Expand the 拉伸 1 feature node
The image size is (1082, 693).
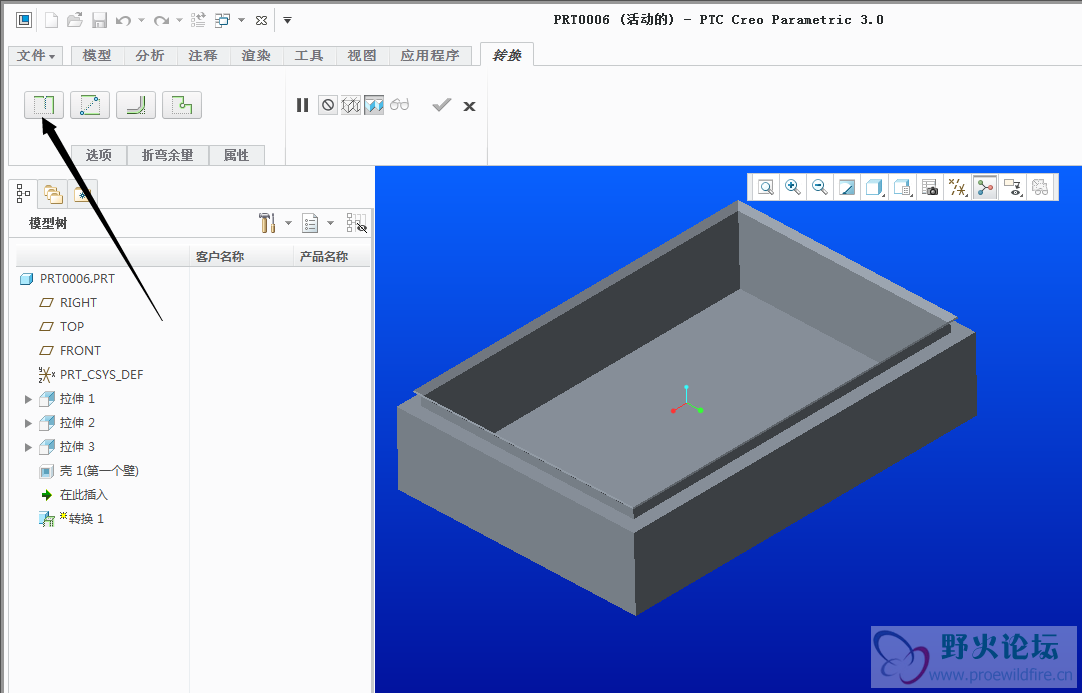point(28,399)
